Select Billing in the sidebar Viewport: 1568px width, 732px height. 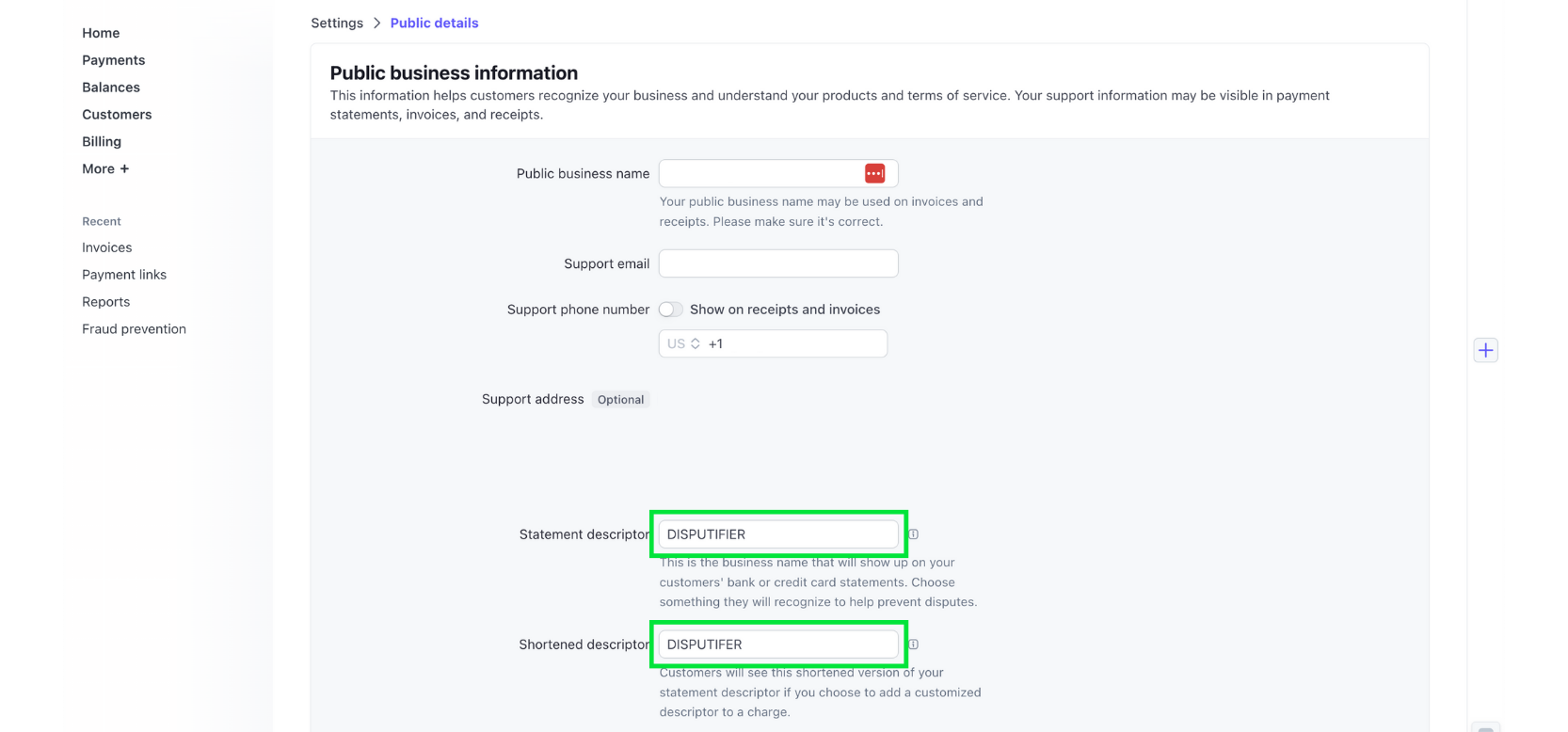102,142
